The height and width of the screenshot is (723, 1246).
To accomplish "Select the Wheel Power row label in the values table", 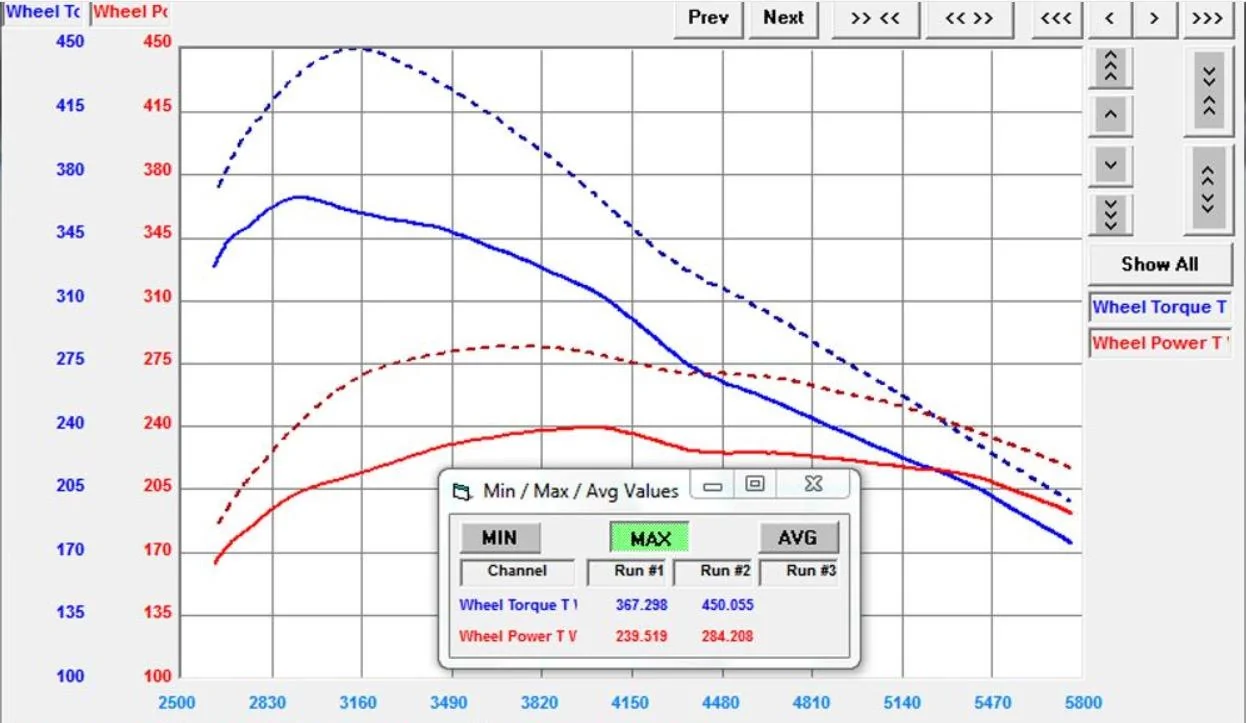I will (x=518, y=636).
